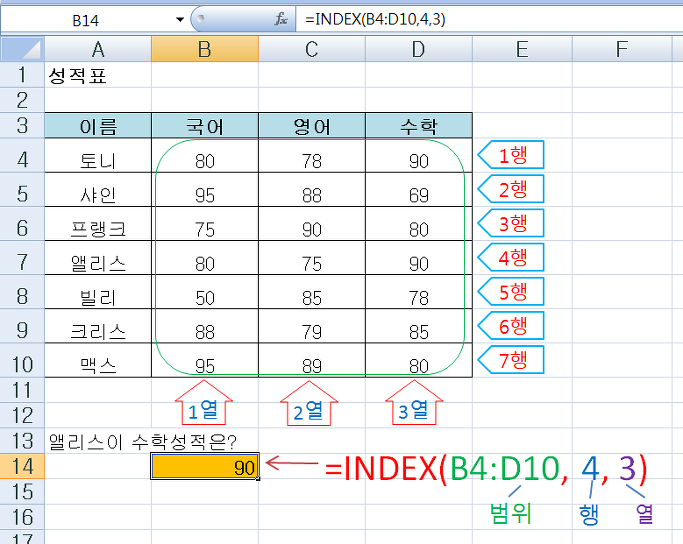Click 토니's 국어 score 80
The image size is (683, 544).
click(205, 155)
